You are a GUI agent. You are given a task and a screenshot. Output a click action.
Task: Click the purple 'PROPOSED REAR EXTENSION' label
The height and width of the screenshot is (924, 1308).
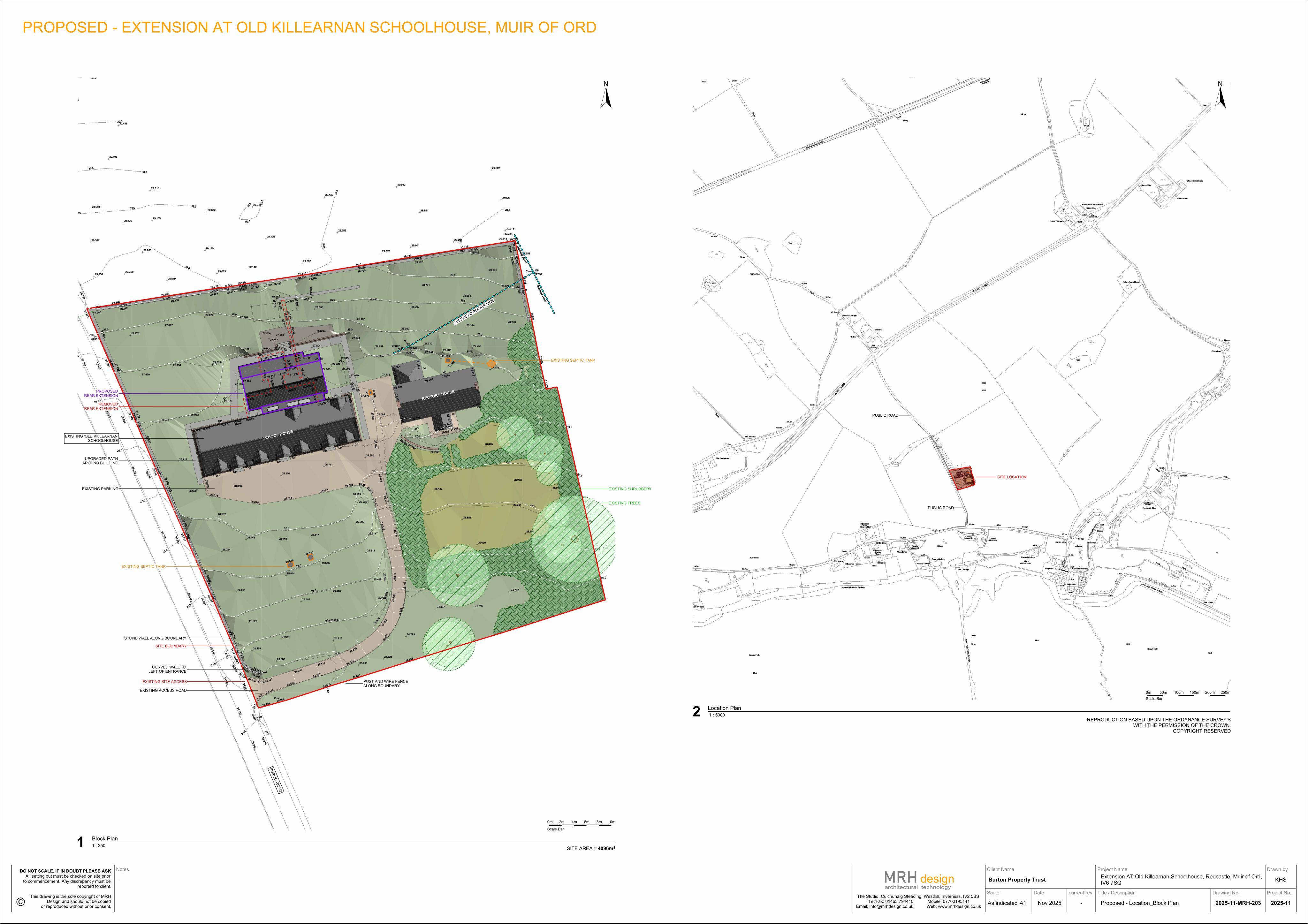point(102,394)
